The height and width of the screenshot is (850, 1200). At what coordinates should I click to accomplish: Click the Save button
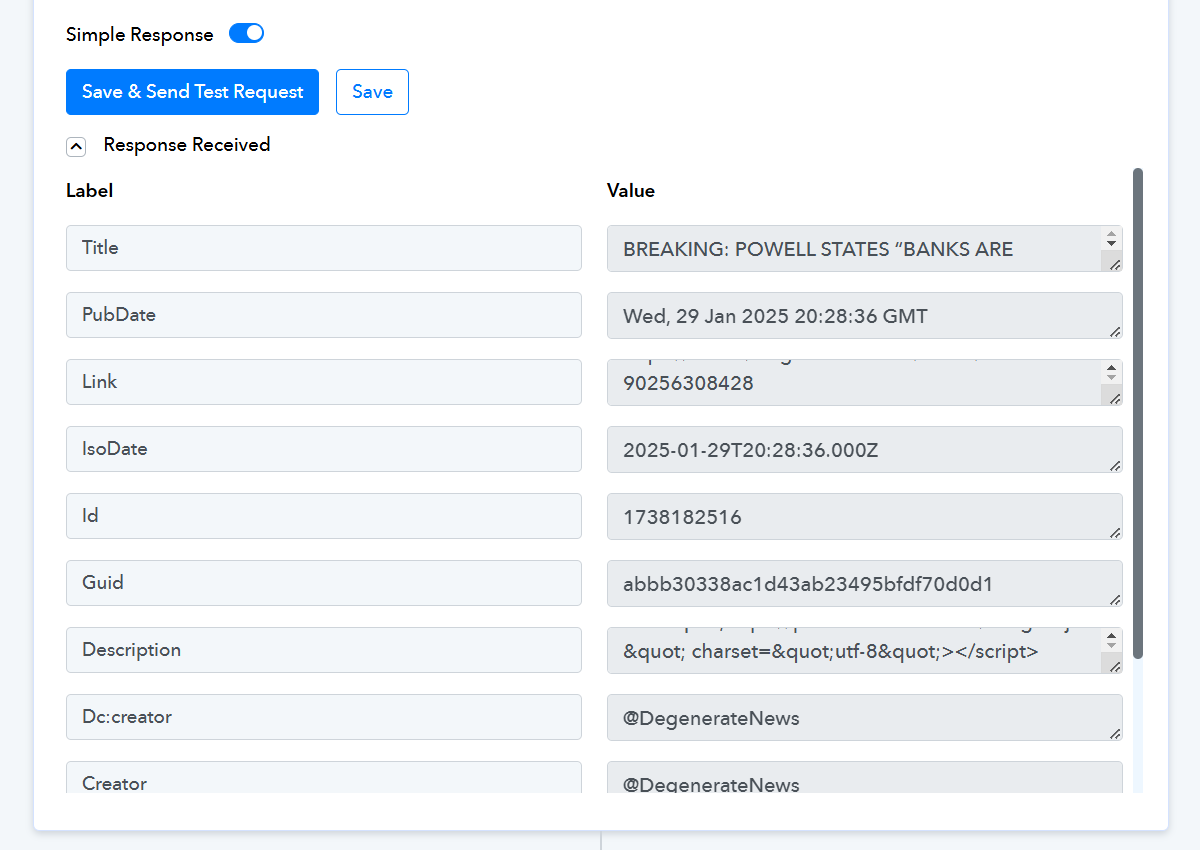pos(372,92)
